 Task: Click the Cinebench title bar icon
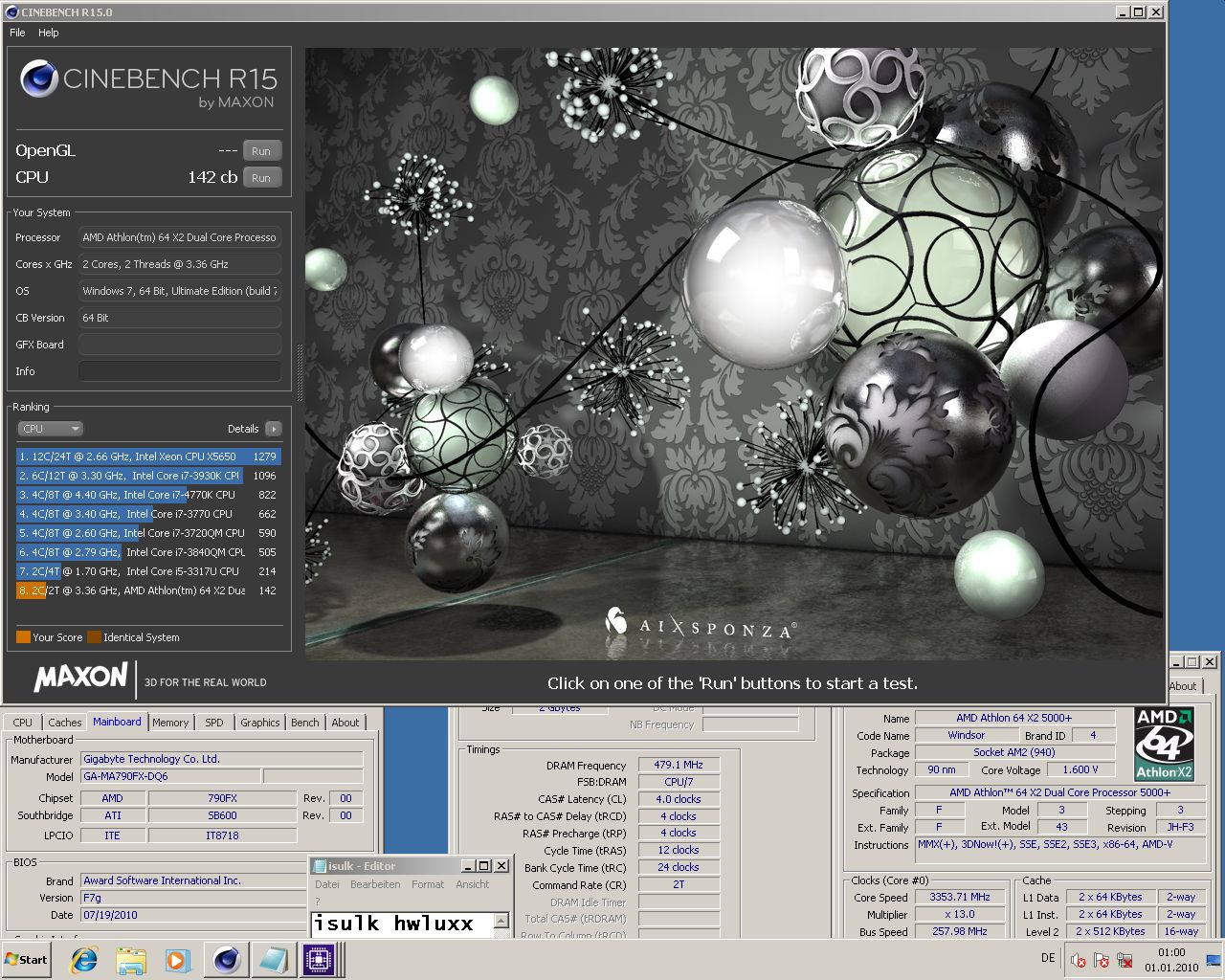12,12
